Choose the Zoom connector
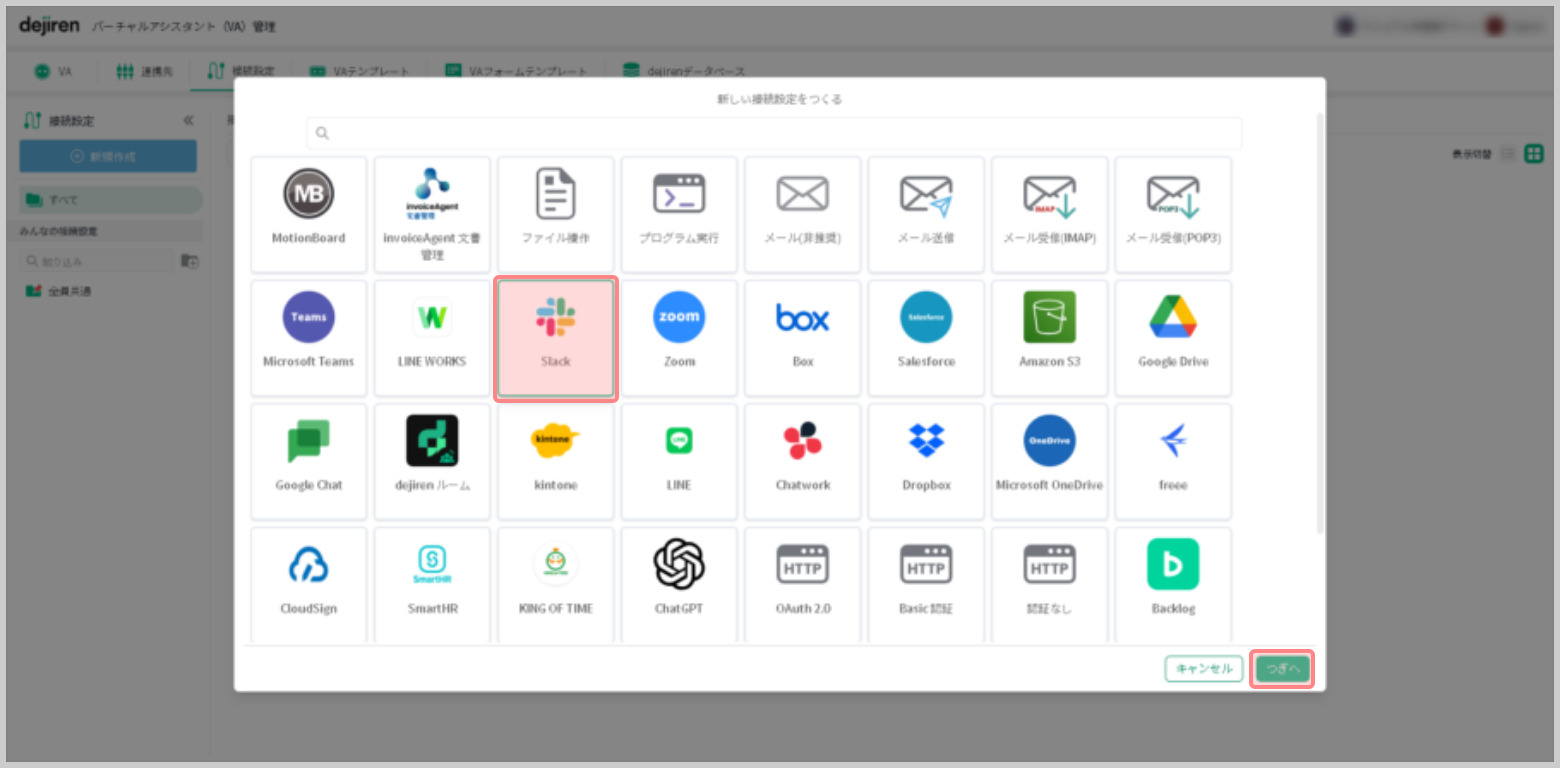Image resolution: width=1560 pixels, height=768 pixels. pos(679,338)
